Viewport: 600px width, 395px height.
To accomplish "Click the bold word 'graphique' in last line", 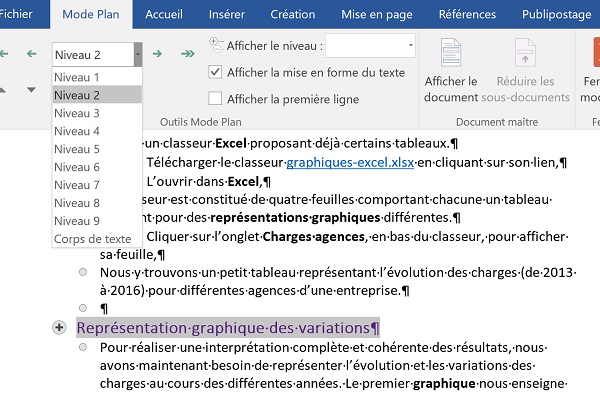I will pos(444,383).
